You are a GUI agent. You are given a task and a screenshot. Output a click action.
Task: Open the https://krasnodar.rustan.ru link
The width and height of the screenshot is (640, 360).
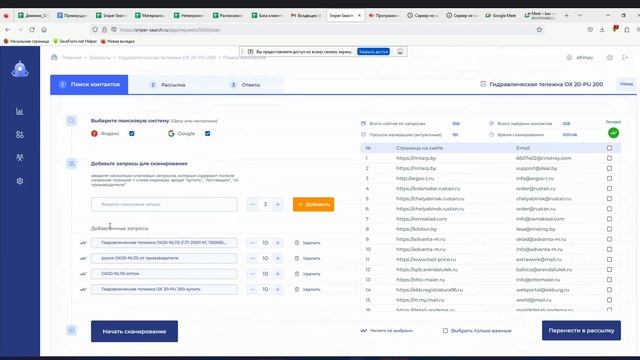click(428, 189)
